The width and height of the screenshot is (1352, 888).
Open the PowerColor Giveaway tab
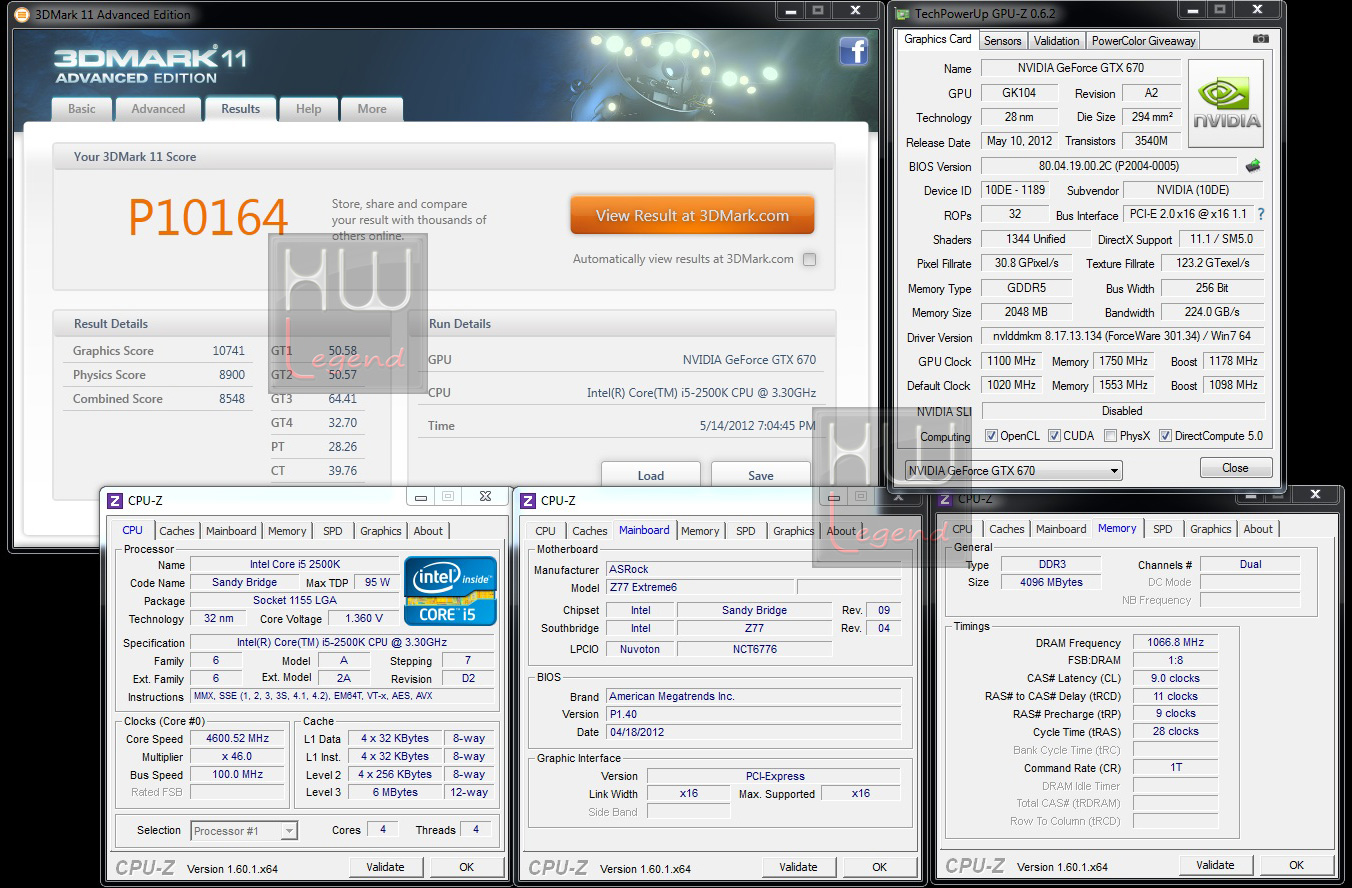[x=1143, y=41]
